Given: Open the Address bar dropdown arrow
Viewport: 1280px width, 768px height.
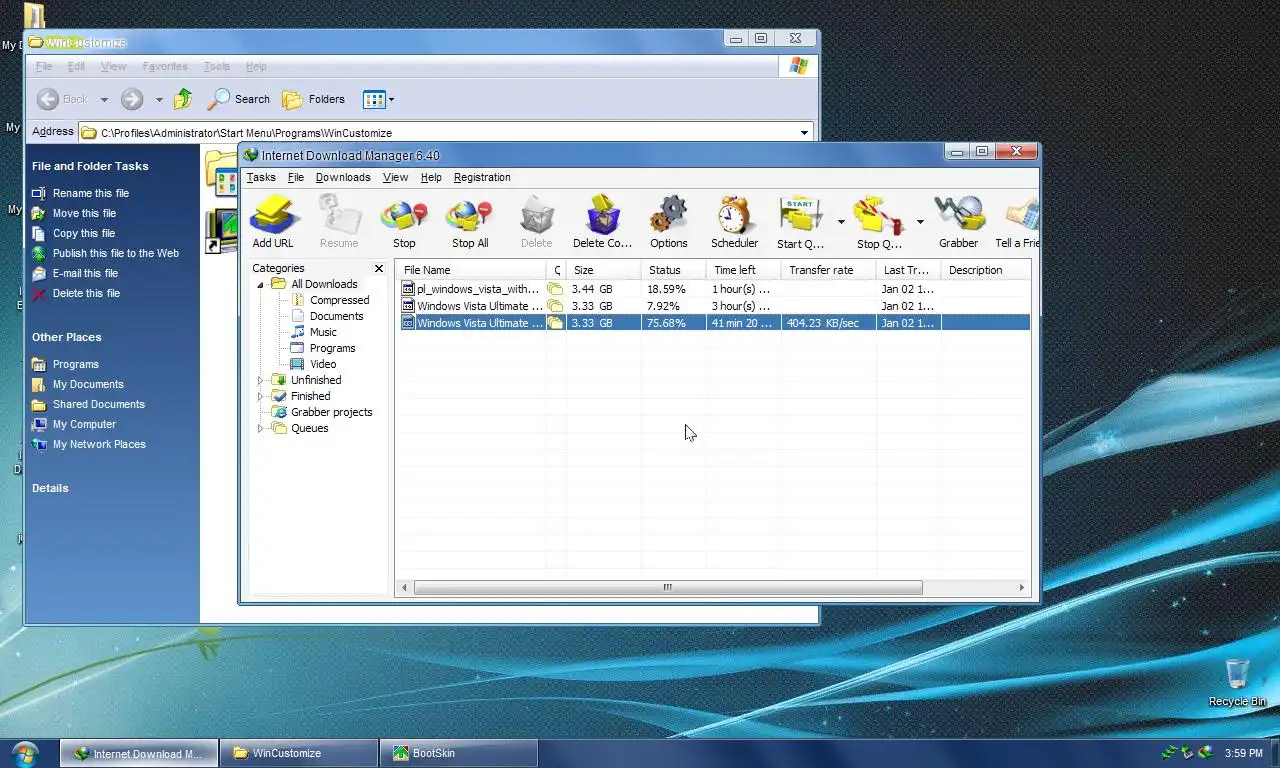Looking at the screenshot, I should coord(804,132).
